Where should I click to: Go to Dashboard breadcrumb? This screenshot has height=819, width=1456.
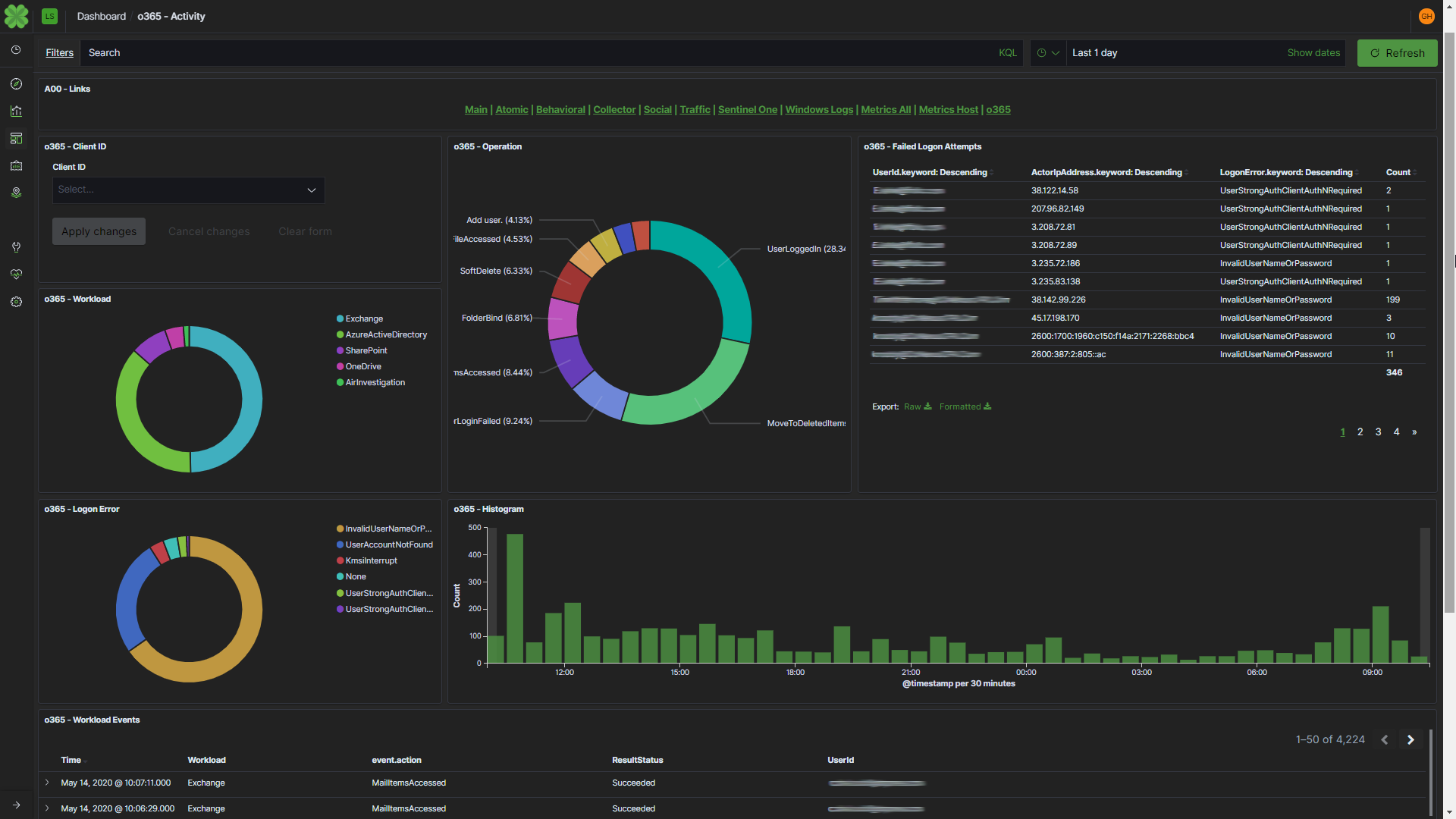click(101, 17)
